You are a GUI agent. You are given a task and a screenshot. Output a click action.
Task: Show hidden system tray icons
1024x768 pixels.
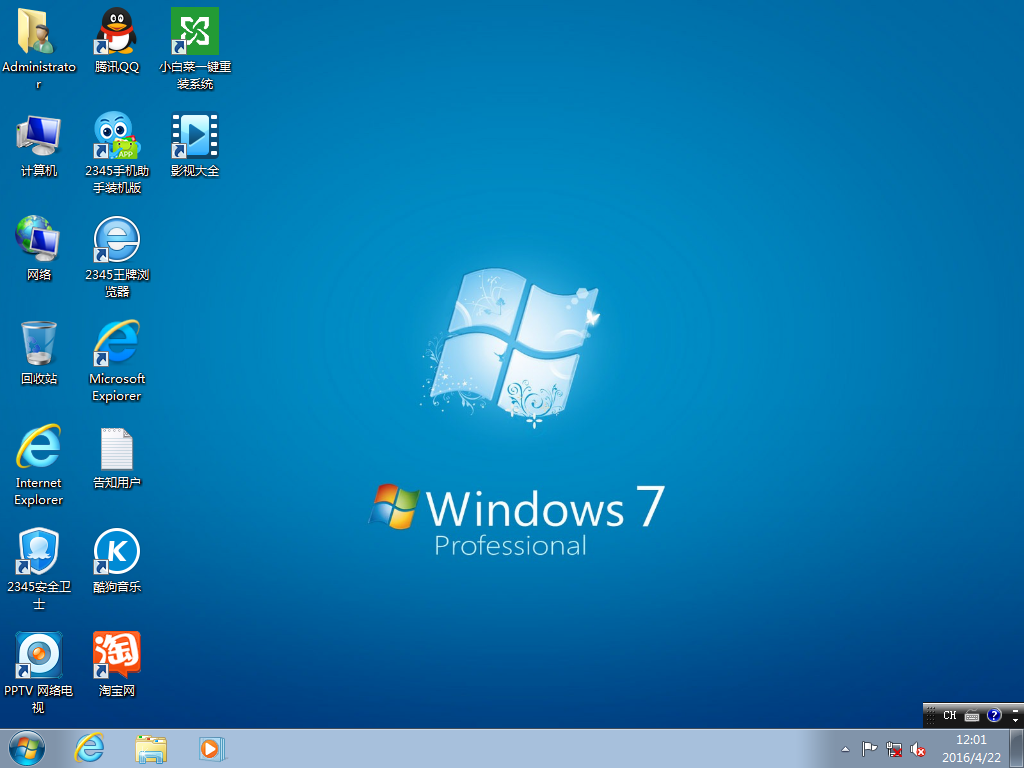pyautogui.click(x=845, y=749)
